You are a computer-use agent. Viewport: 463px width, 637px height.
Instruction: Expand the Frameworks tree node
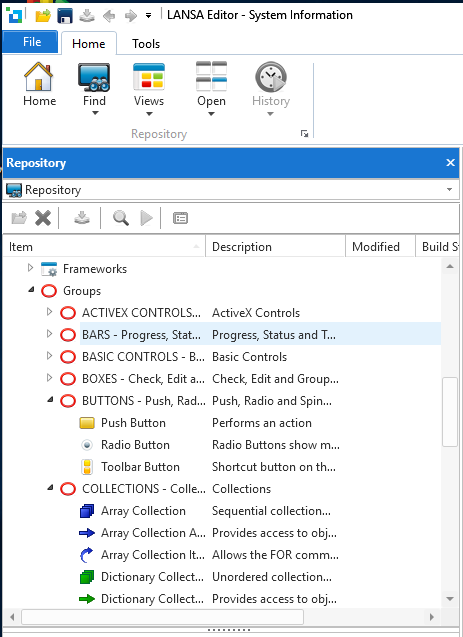30,268
